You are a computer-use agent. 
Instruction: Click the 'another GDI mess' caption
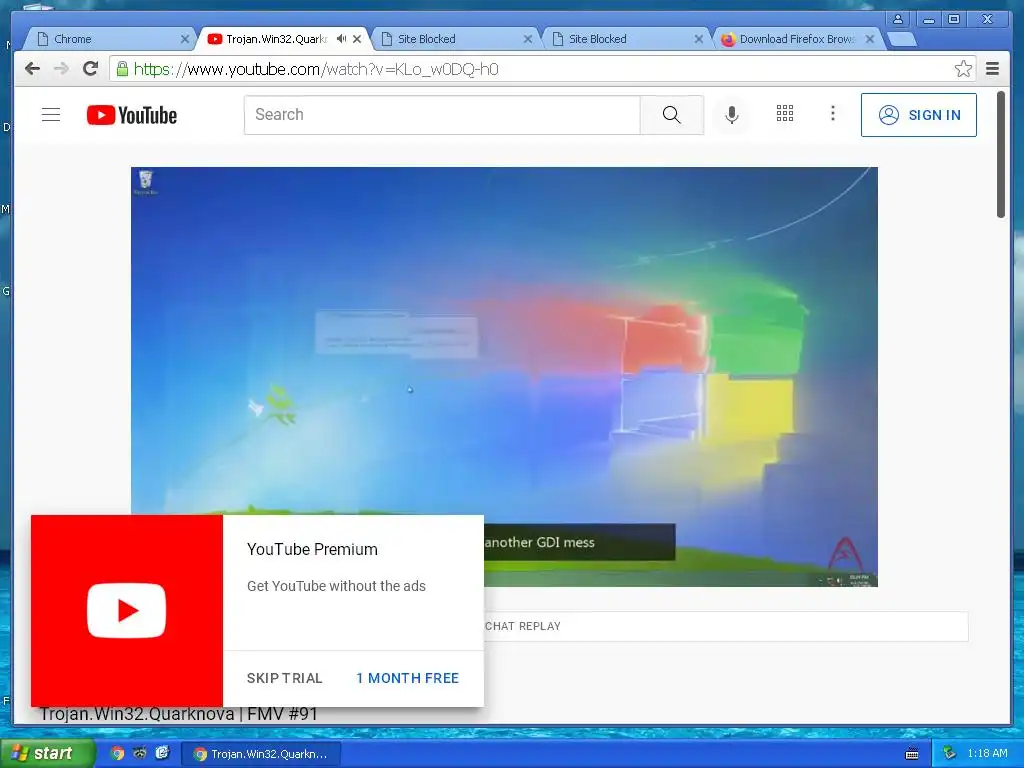coord(539,542)
